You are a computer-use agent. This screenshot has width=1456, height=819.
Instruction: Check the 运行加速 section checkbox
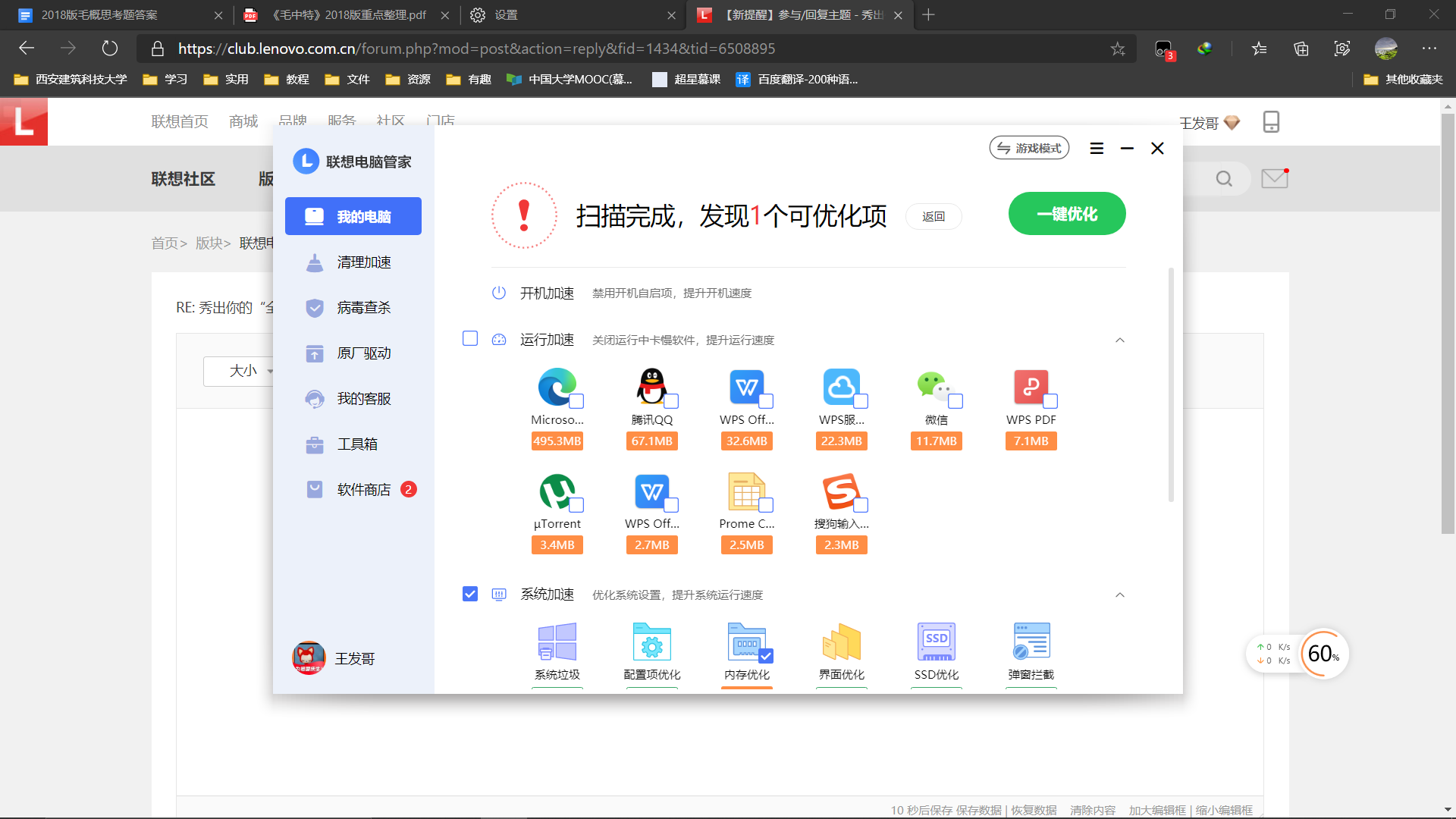pyautogui.click(x=470, y=338)
